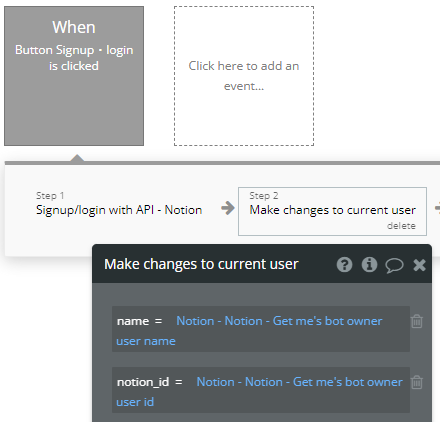Add a new event in the dashed box
The width and height of the screenshot is (440, 422).
click(x=244, y=76)
